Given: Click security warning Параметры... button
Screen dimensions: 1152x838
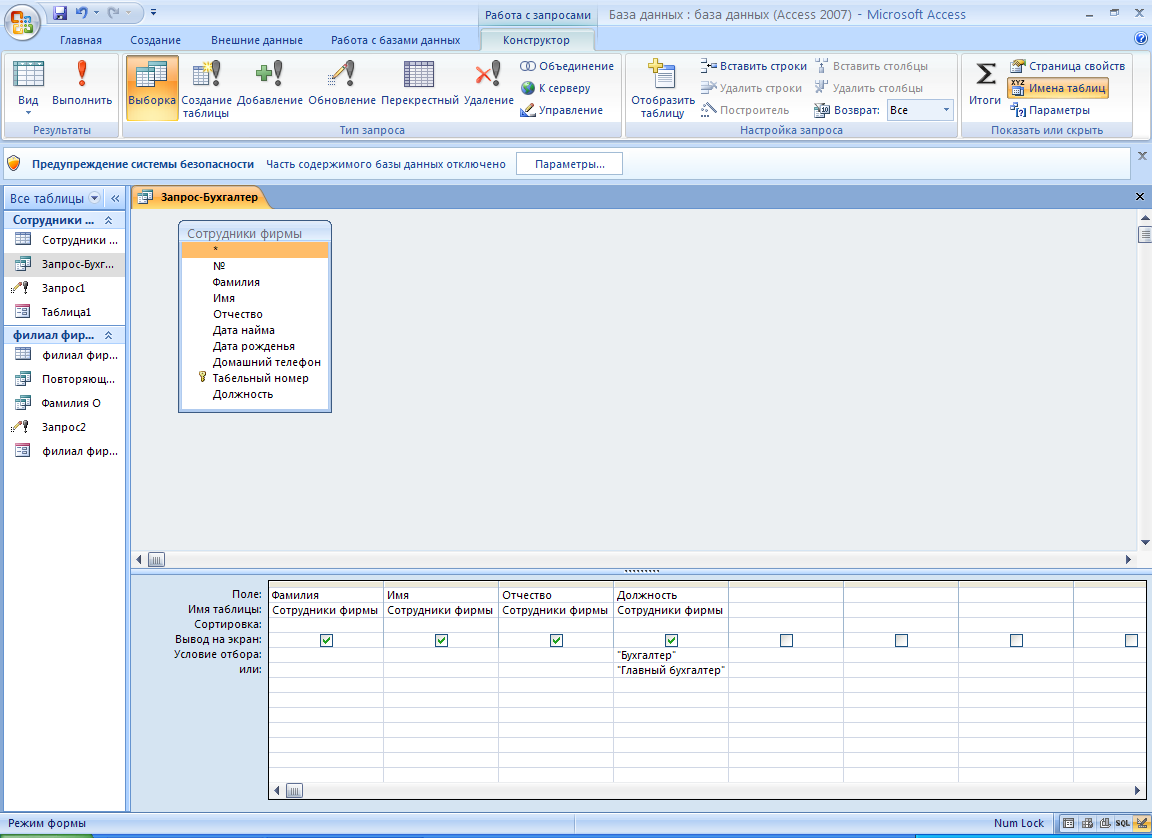Looking at the screenshot, I should 569,164.
